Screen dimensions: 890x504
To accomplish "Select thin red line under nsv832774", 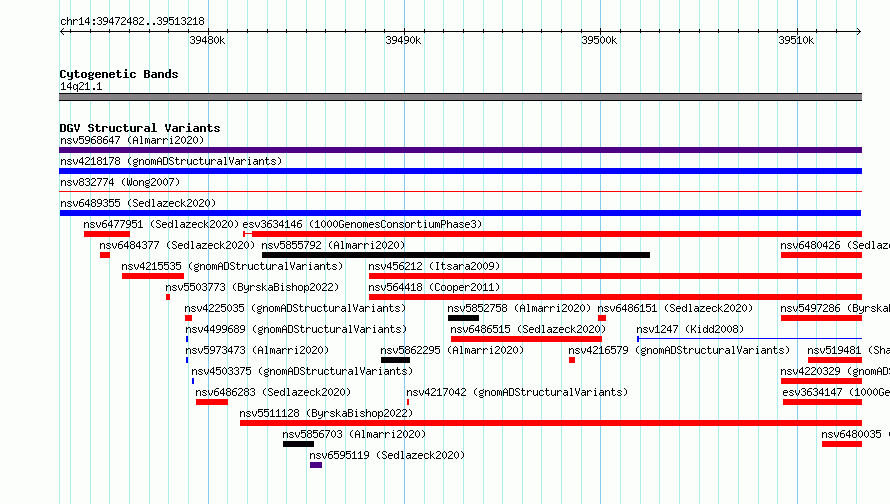I will click(460, 192).
